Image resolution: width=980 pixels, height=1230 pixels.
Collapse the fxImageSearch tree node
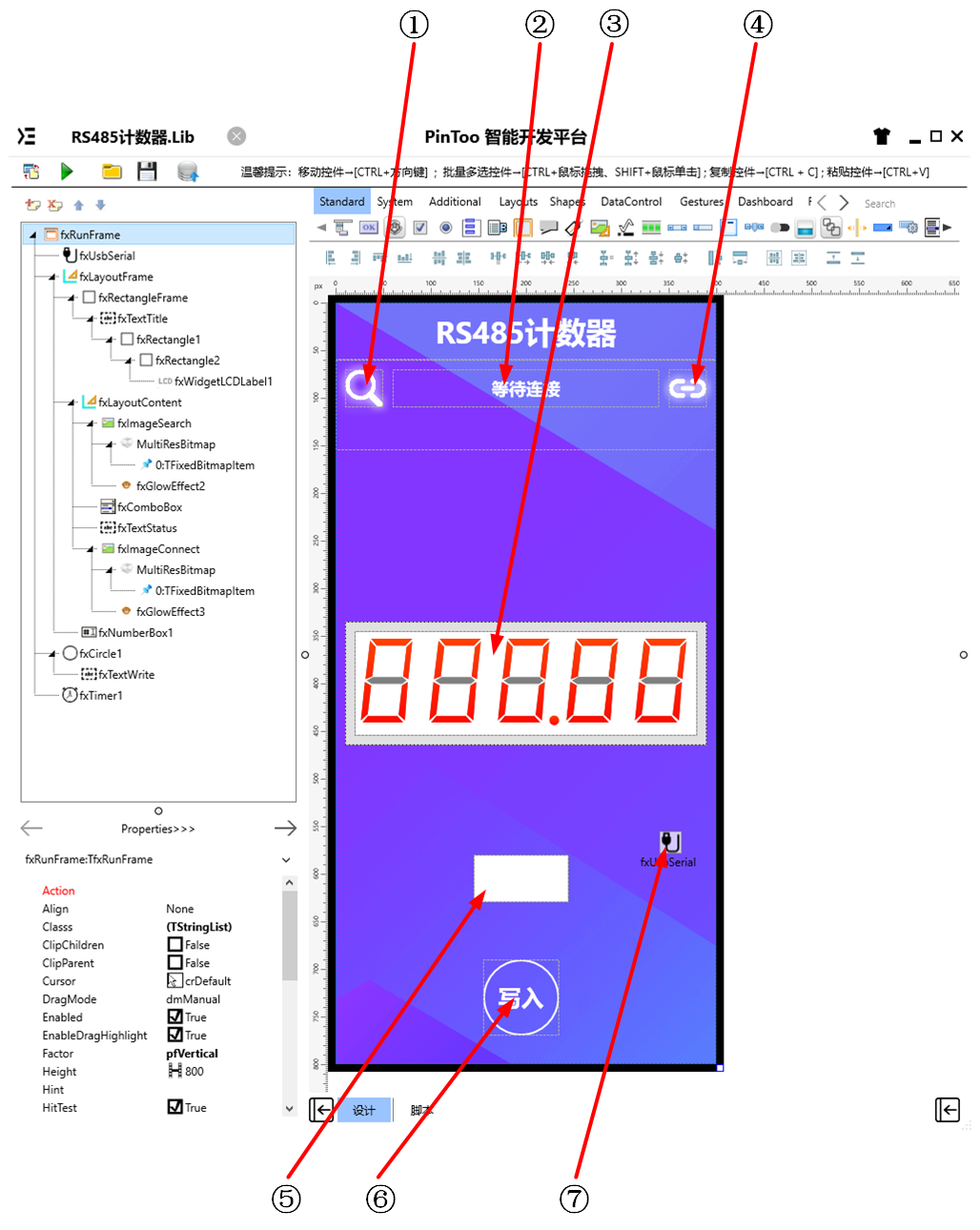point(91,423)
